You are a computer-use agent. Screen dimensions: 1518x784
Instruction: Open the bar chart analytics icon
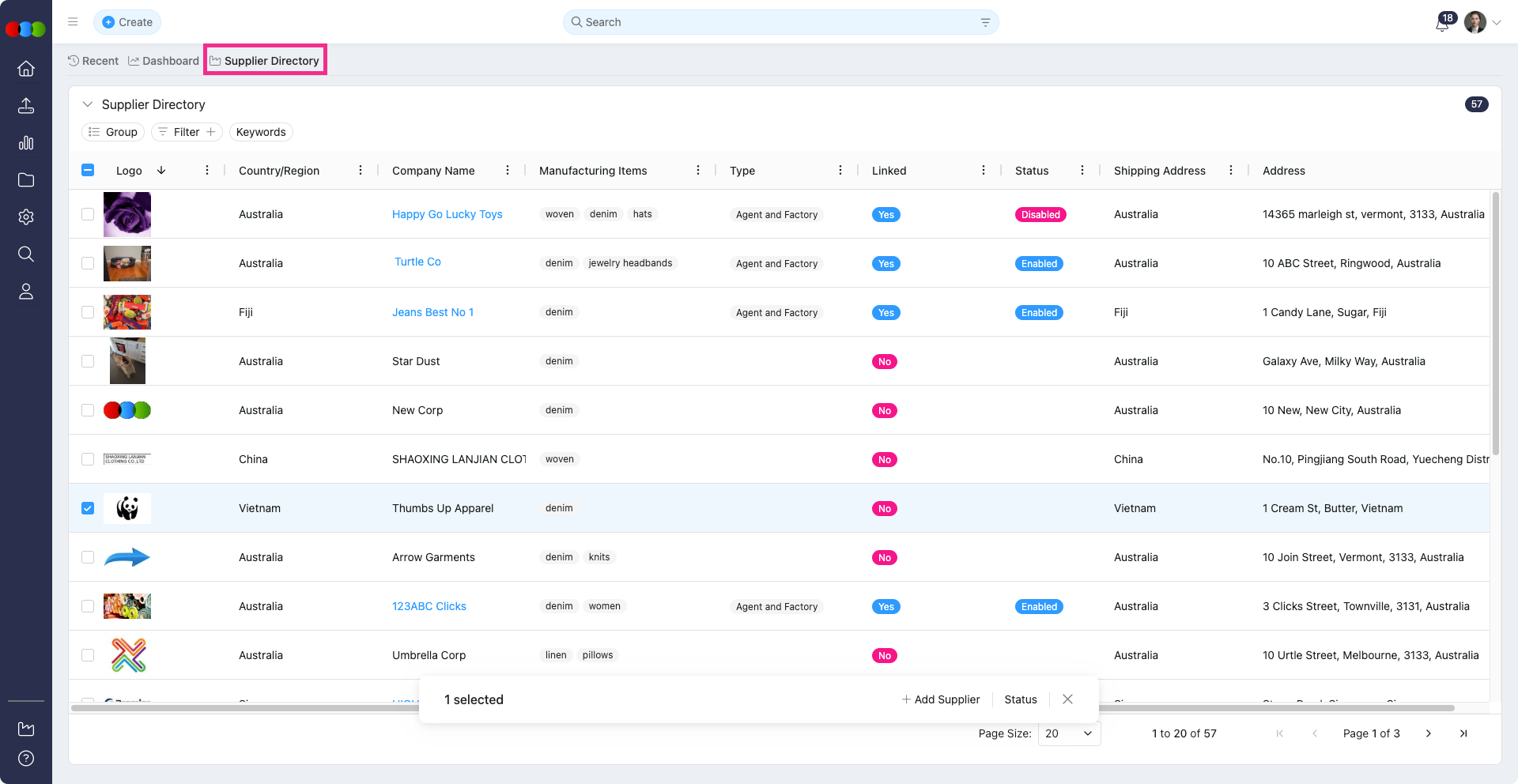26,143
